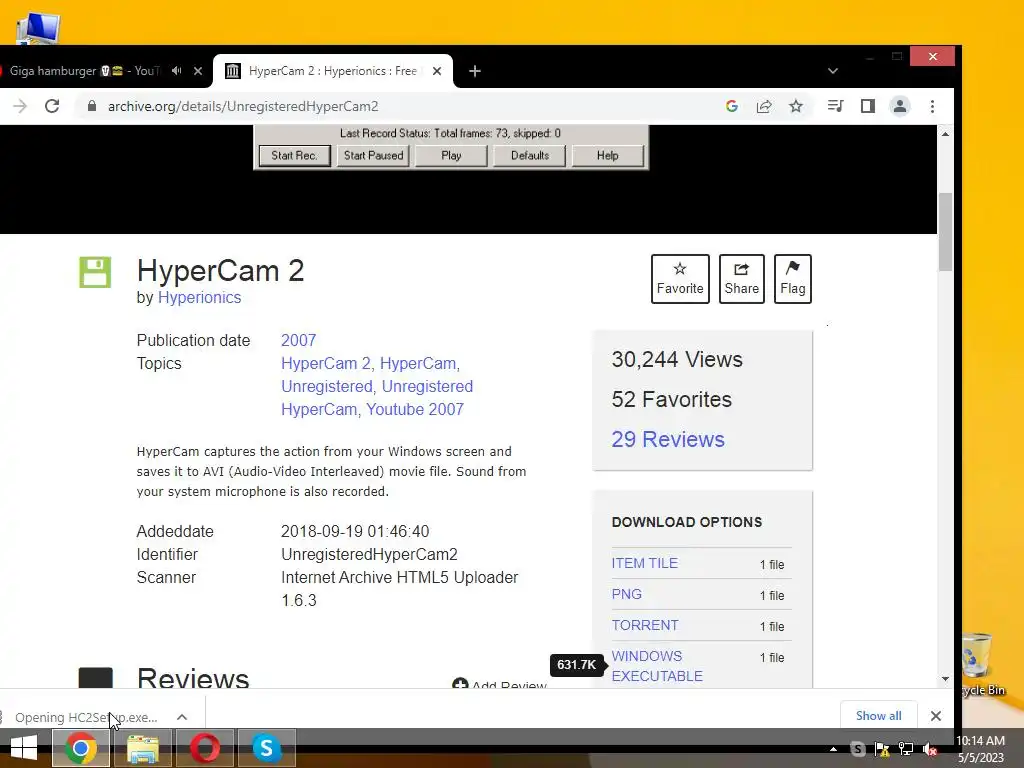The width and height of the screenshot is (1024, 768).
Task: Click the address bar URL
Action: click(243, 106)
